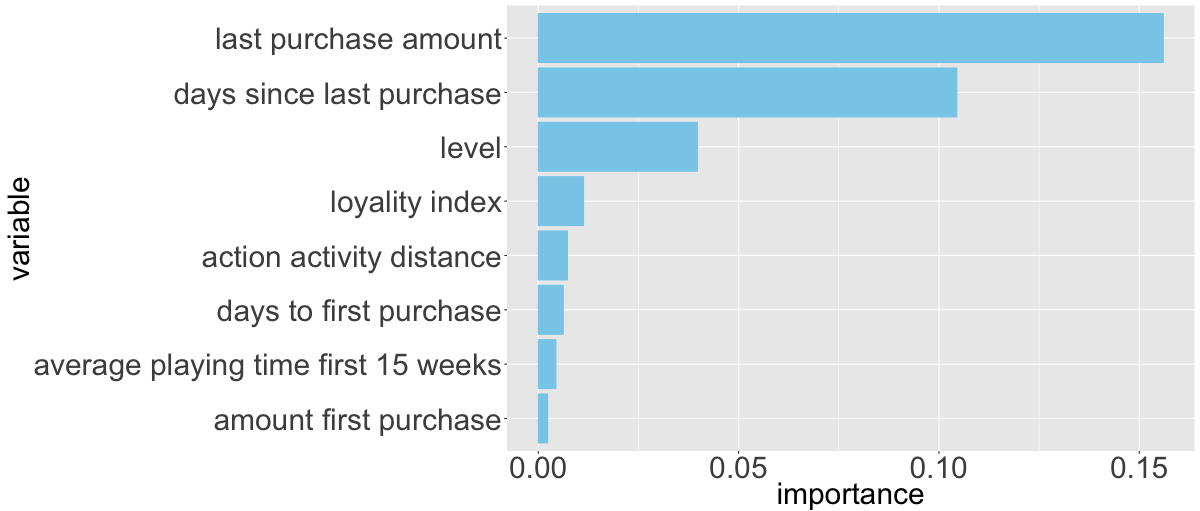The width and height of the screenshot is (1200, 511).
Task: Click the 'average playing time first 15 weeks' label
Action: [266, 365]
